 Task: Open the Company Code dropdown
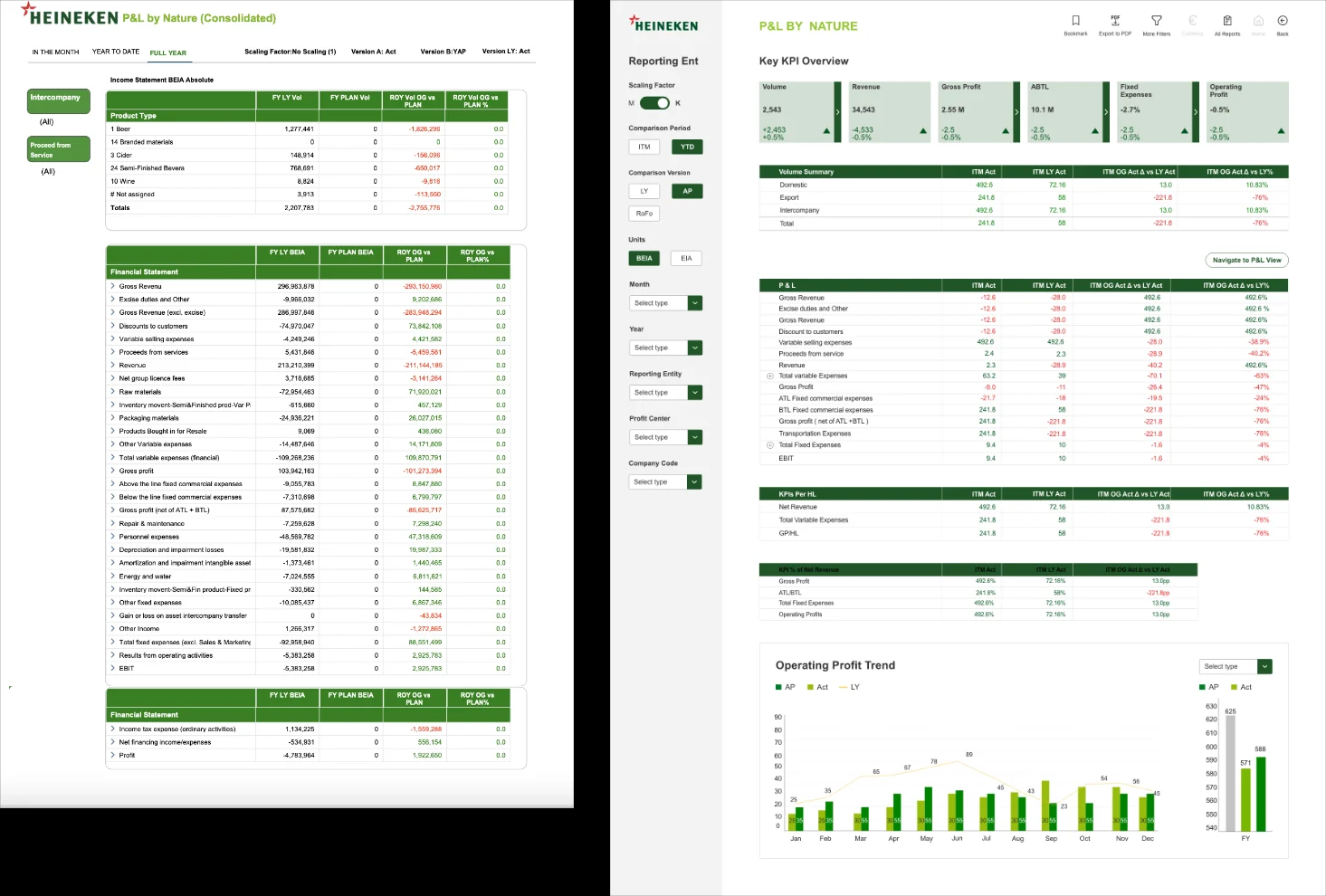pos(665,482)
